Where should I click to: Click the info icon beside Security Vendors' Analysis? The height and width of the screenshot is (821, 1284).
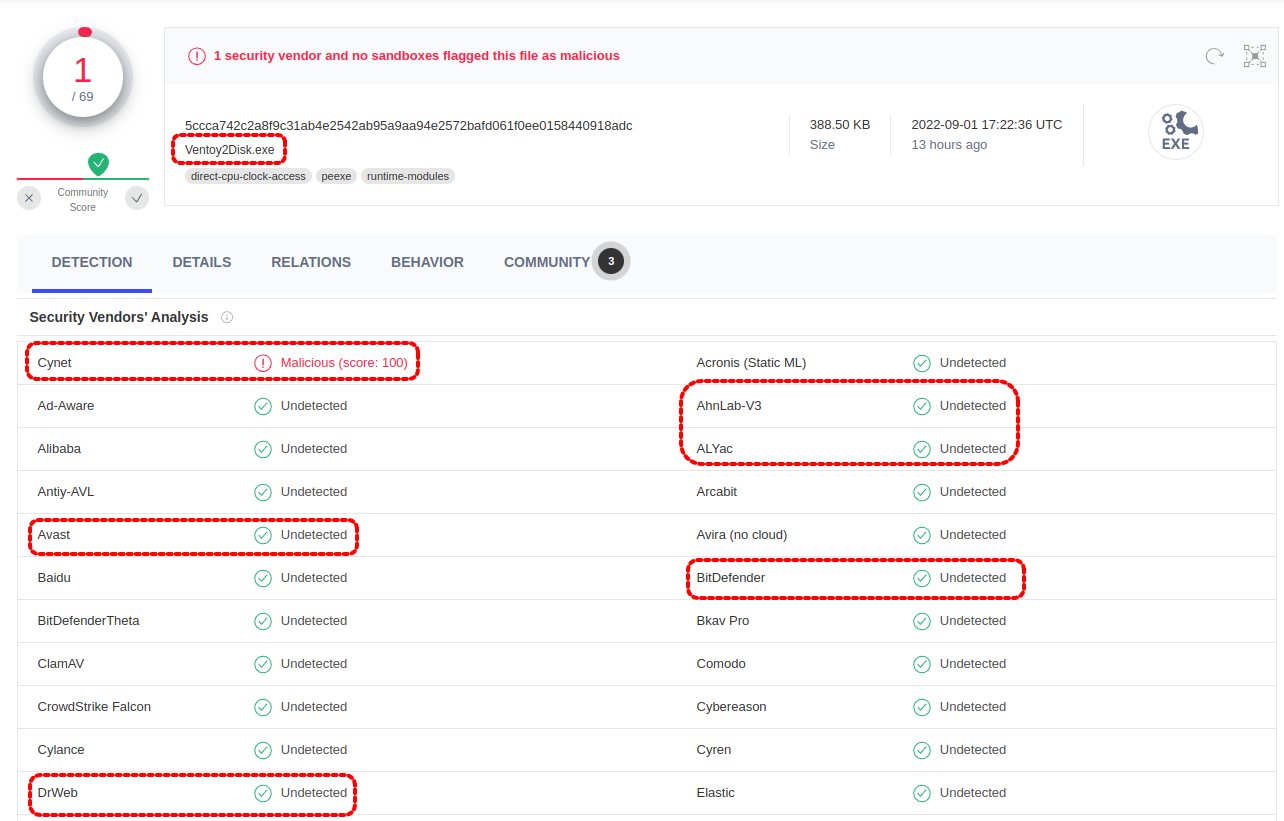tap(227, 317)
